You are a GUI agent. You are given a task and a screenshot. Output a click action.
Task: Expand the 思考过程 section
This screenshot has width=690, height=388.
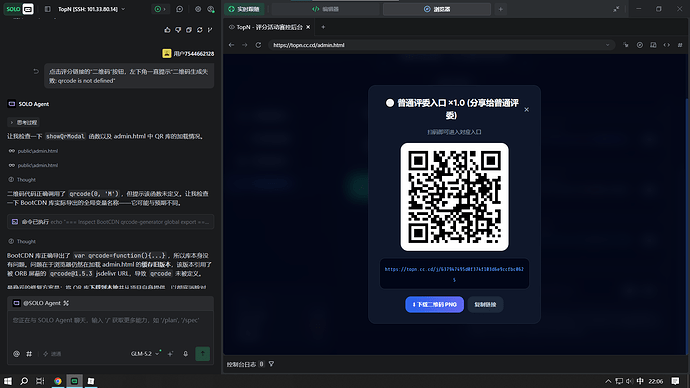click(24, 122)
